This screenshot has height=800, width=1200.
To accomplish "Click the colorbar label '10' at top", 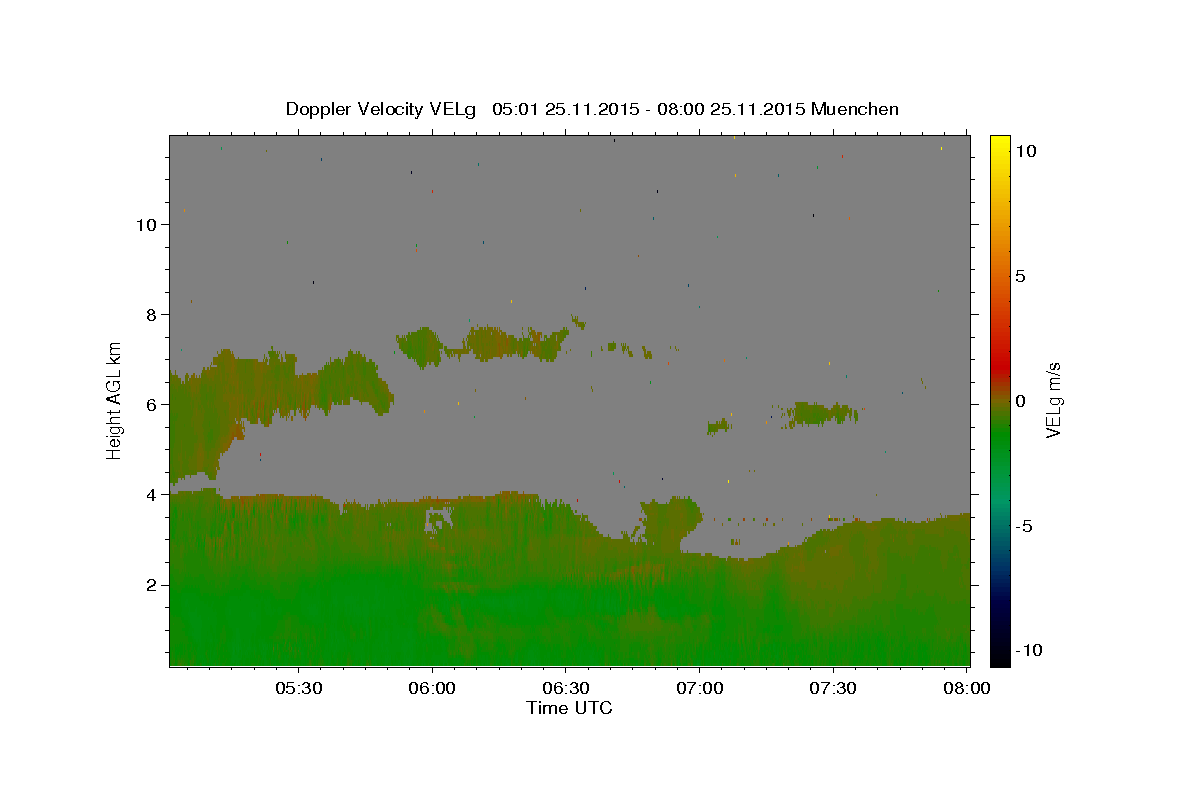I will click(x=1025, y=150).
